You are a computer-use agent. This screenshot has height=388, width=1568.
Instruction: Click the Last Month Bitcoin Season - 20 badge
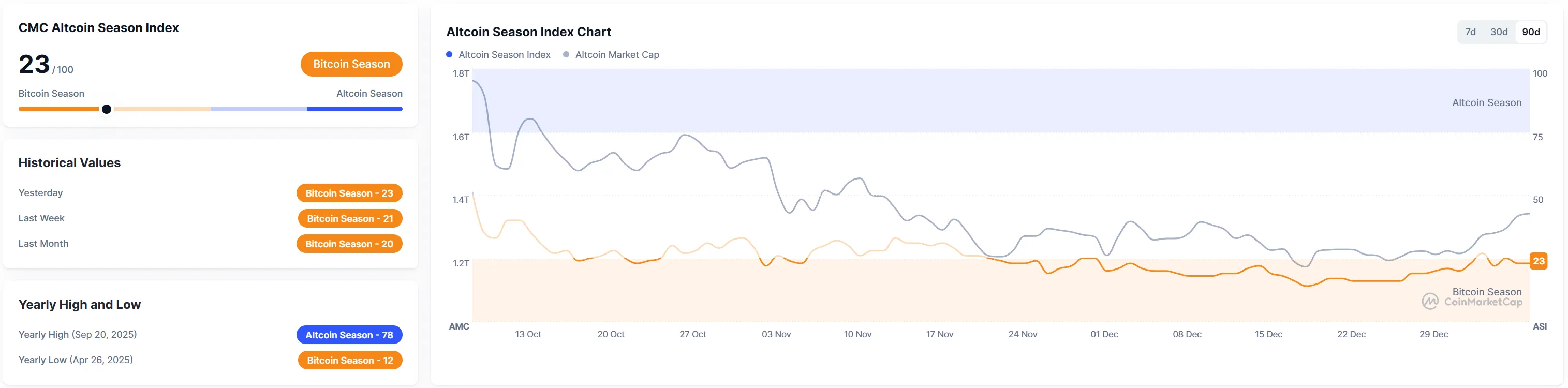(x=349, y=244)
